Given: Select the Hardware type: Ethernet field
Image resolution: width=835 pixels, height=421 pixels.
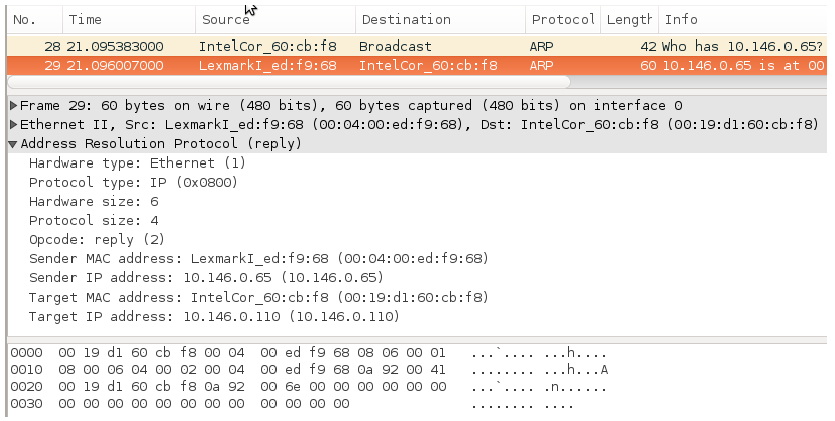Looking at the screenshot, I should pos(137,163).
